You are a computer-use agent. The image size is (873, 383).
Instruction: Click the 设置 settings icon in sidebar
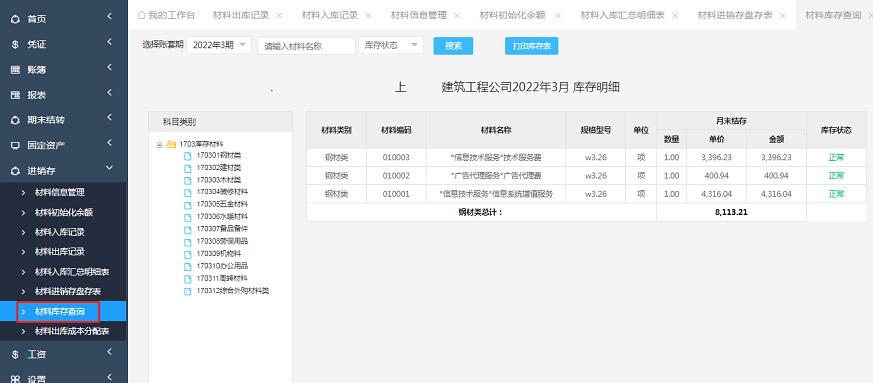(16, 379)
